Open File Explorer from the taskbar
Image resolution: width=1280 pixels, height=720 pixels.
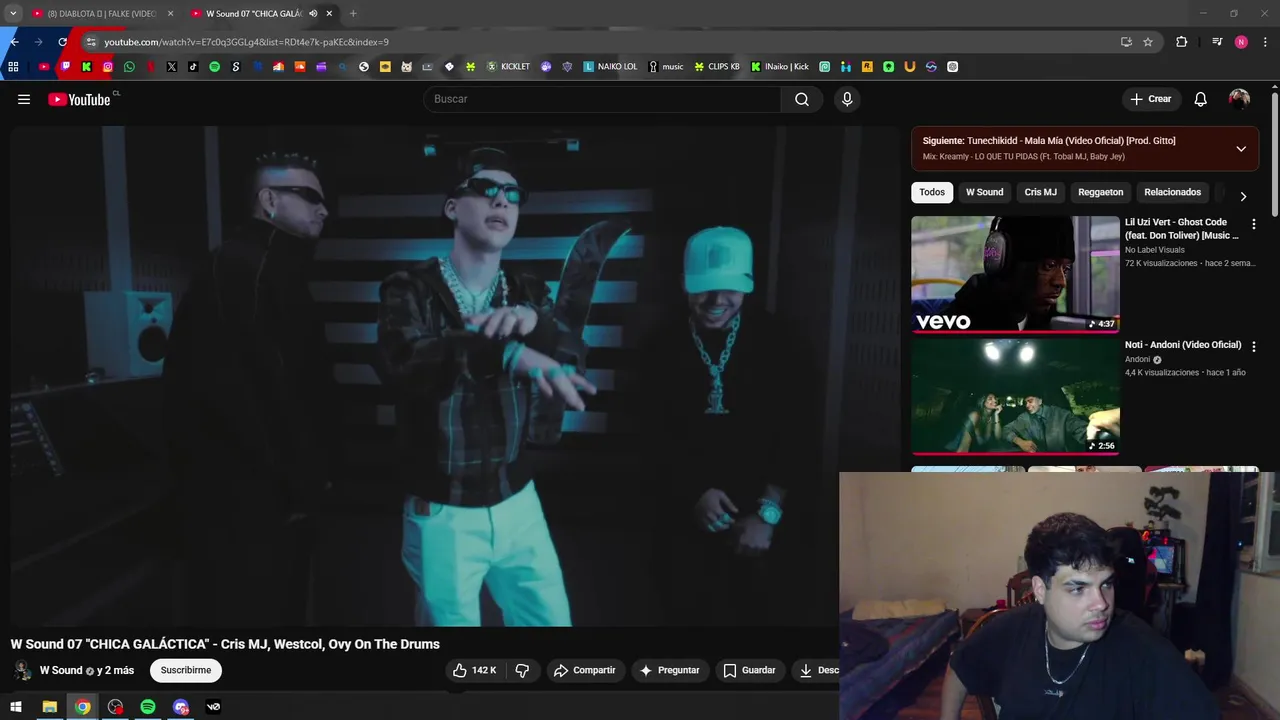49,707
